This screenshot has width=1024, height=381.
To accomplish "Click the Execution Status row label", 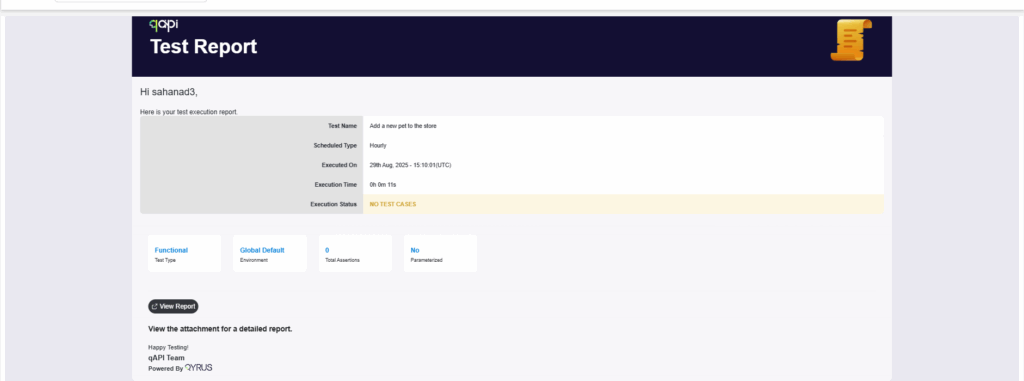I will point(334,204).
